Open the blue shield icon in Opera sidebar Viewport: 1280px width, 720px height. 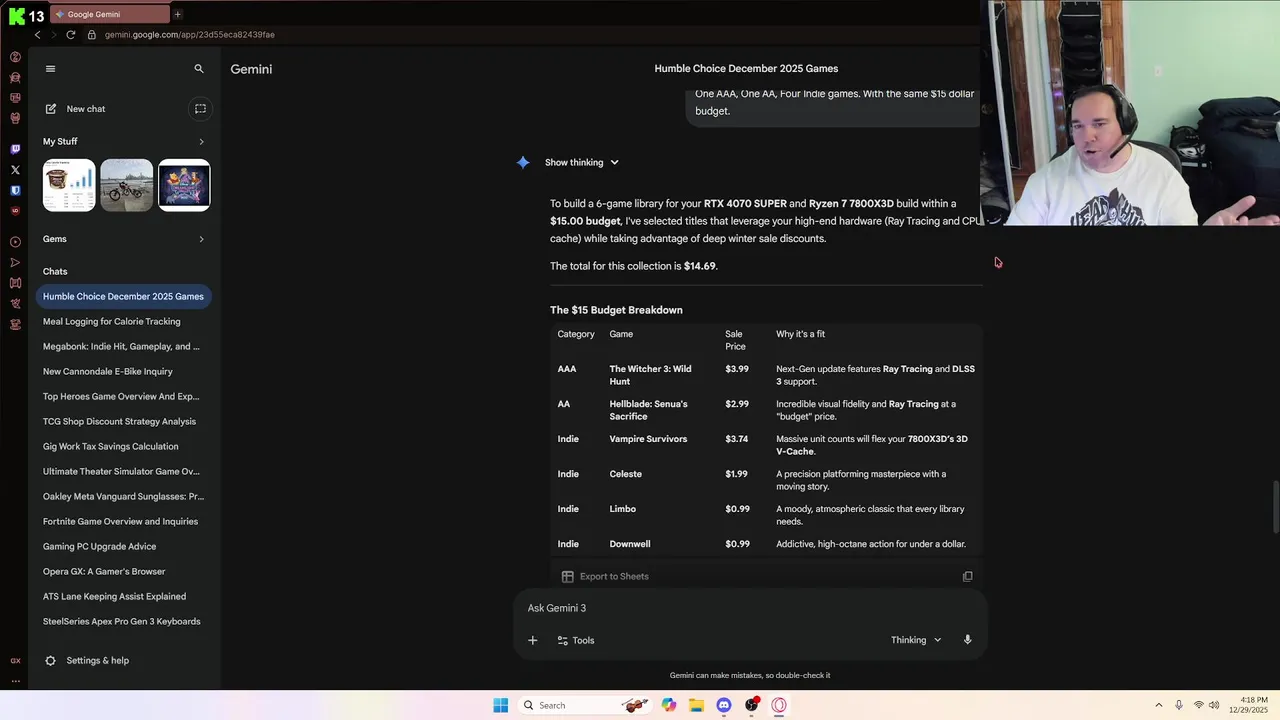[x=15, y=190]
